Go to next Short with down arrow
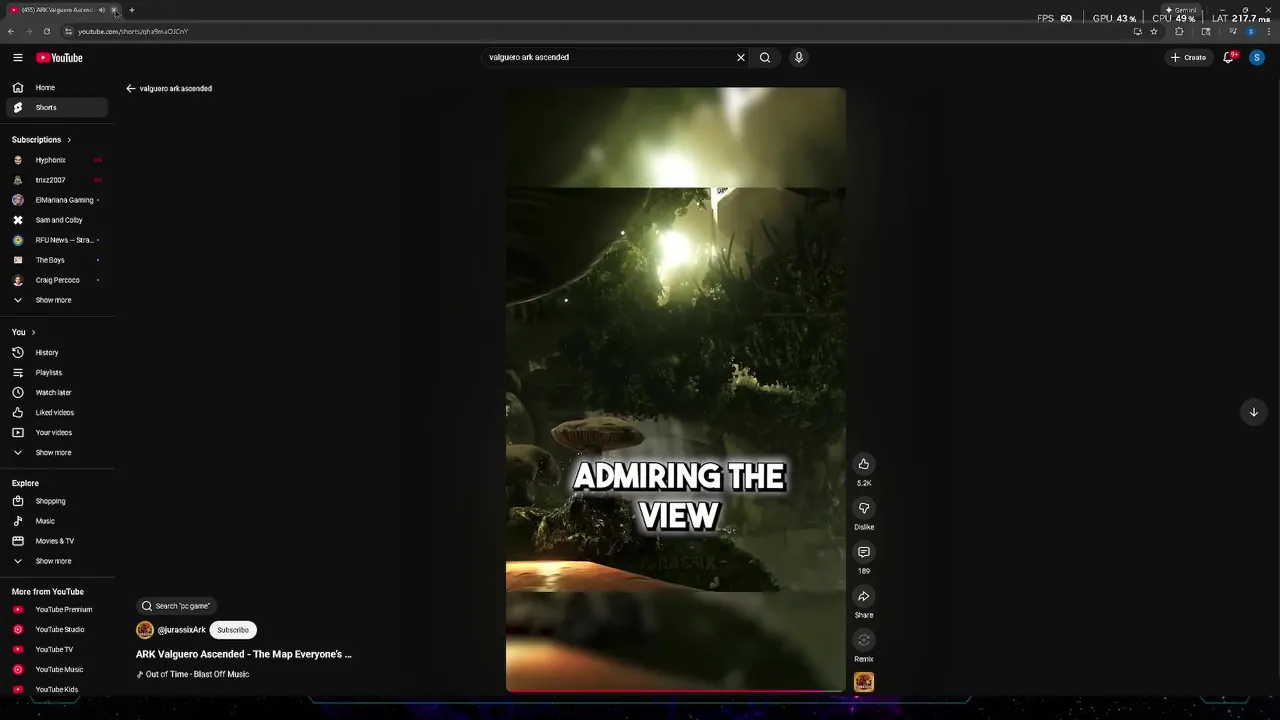The image size is (1280, 720). pos(1253,412)
